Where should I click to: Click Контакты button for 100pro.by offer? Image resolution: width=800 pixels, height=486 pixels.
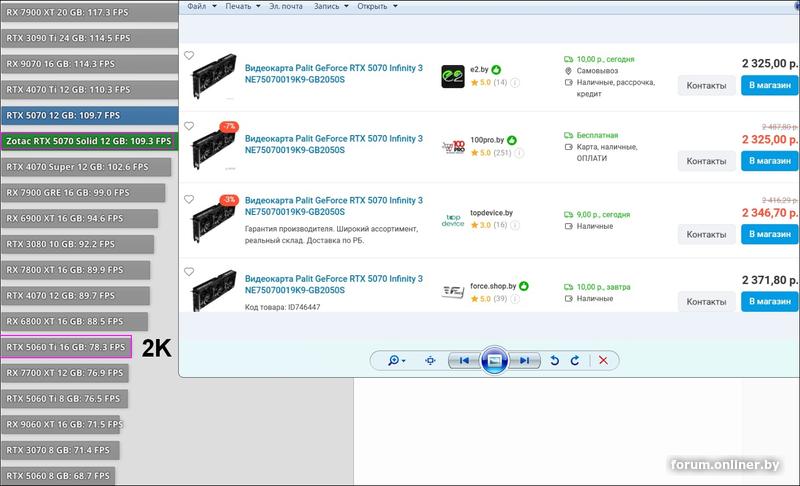(706, 161)
